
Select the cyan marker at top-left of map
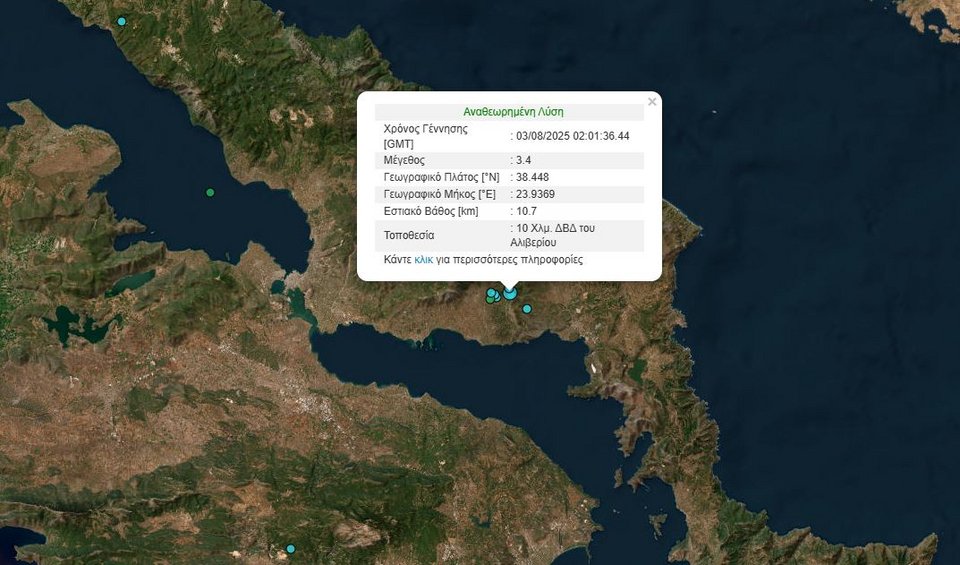(122, 21)
